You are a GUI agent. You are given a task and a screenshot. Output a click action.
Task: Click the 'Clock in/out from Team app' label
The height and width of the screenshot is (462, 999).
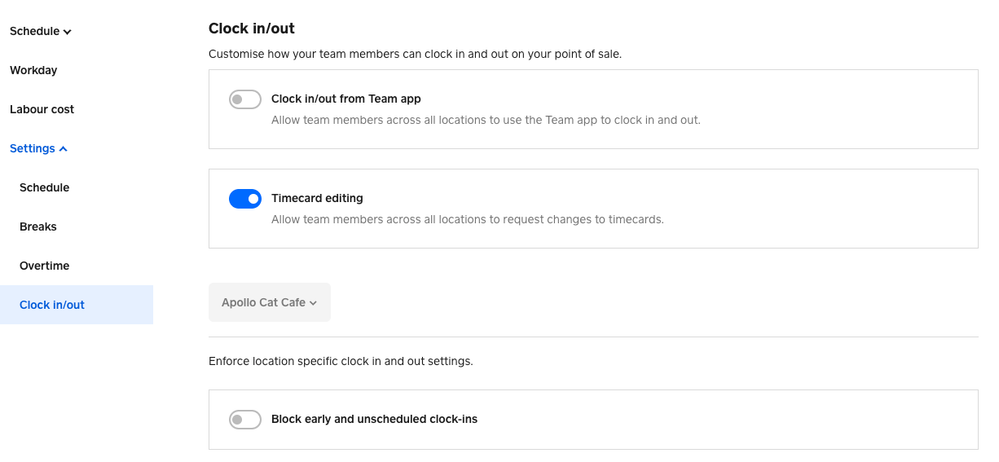tap(346, 99)
